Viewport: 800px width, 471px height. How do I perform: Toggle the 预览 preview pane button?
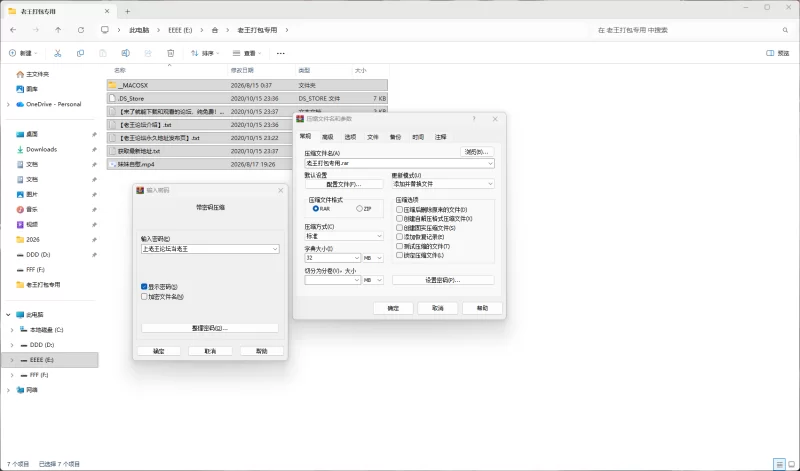778,53
